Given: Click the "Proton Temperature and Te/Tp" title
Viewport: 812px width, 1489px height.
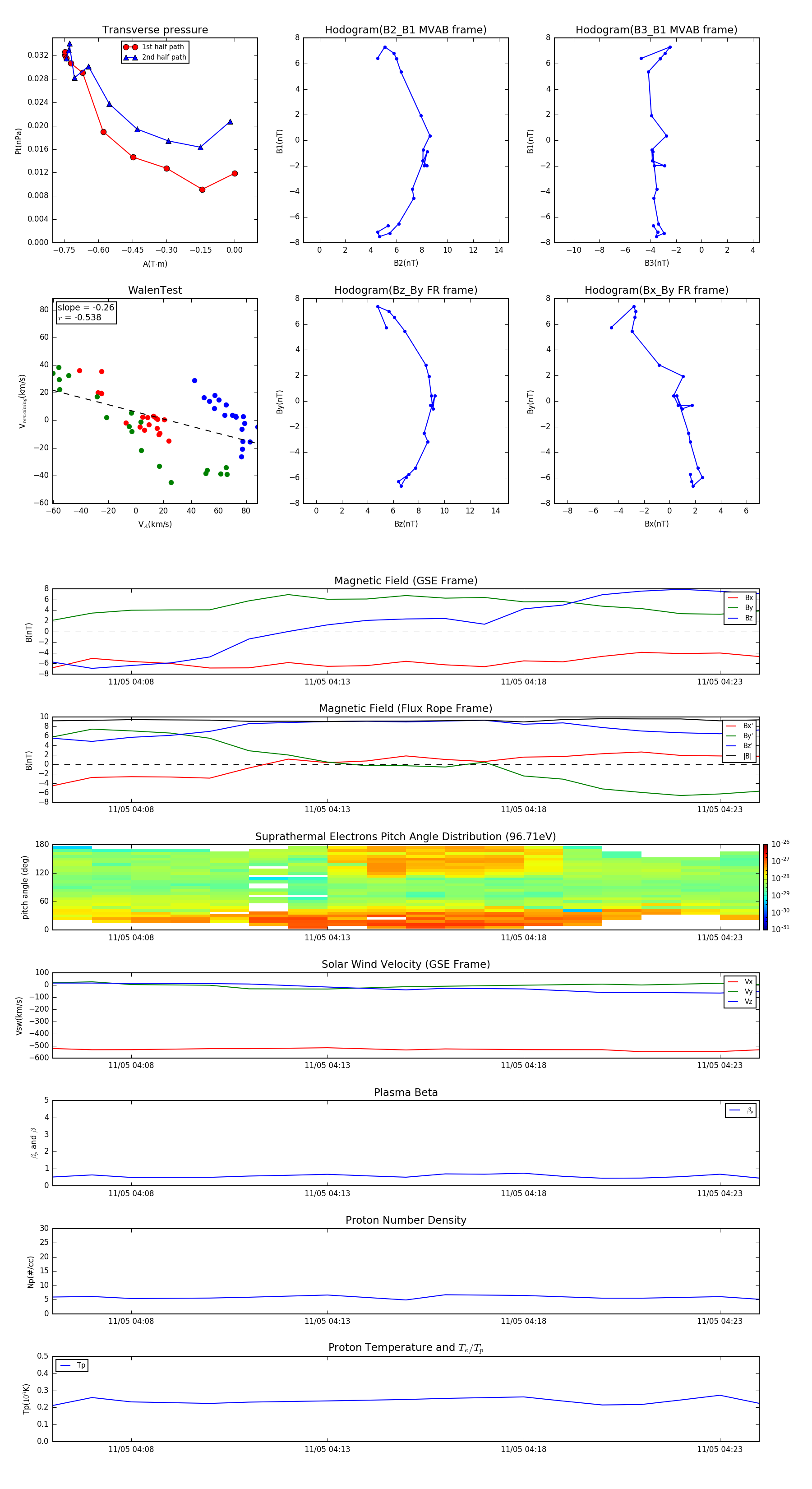Looking at the screenshot, I should 406,1348.
